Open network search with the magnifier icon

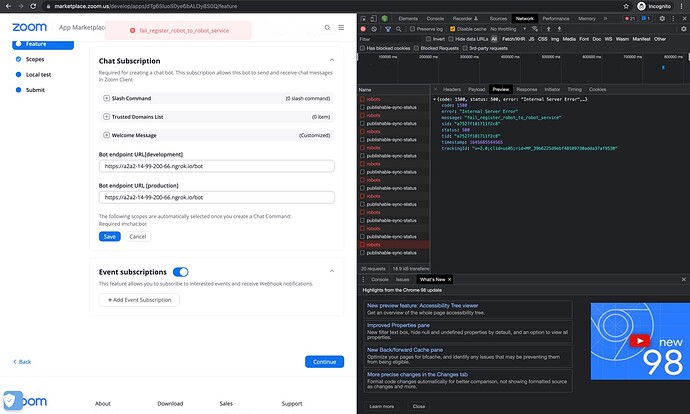click(398, 29)
